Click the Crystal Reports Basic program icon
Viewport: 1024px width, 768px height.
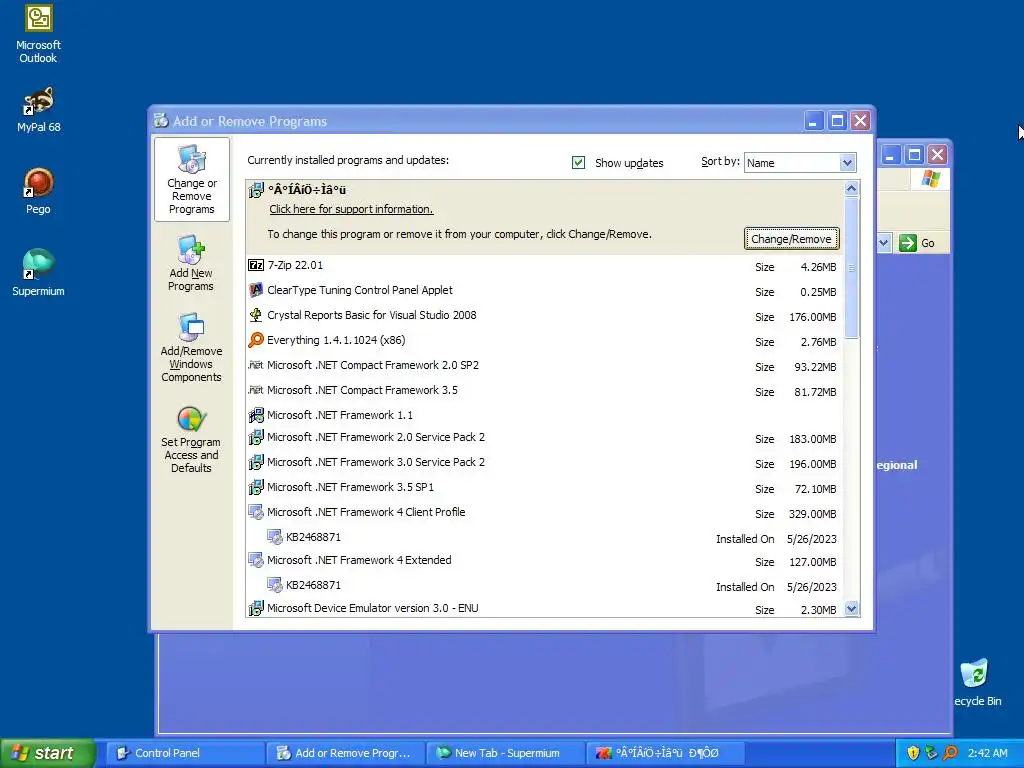point(255,315)
